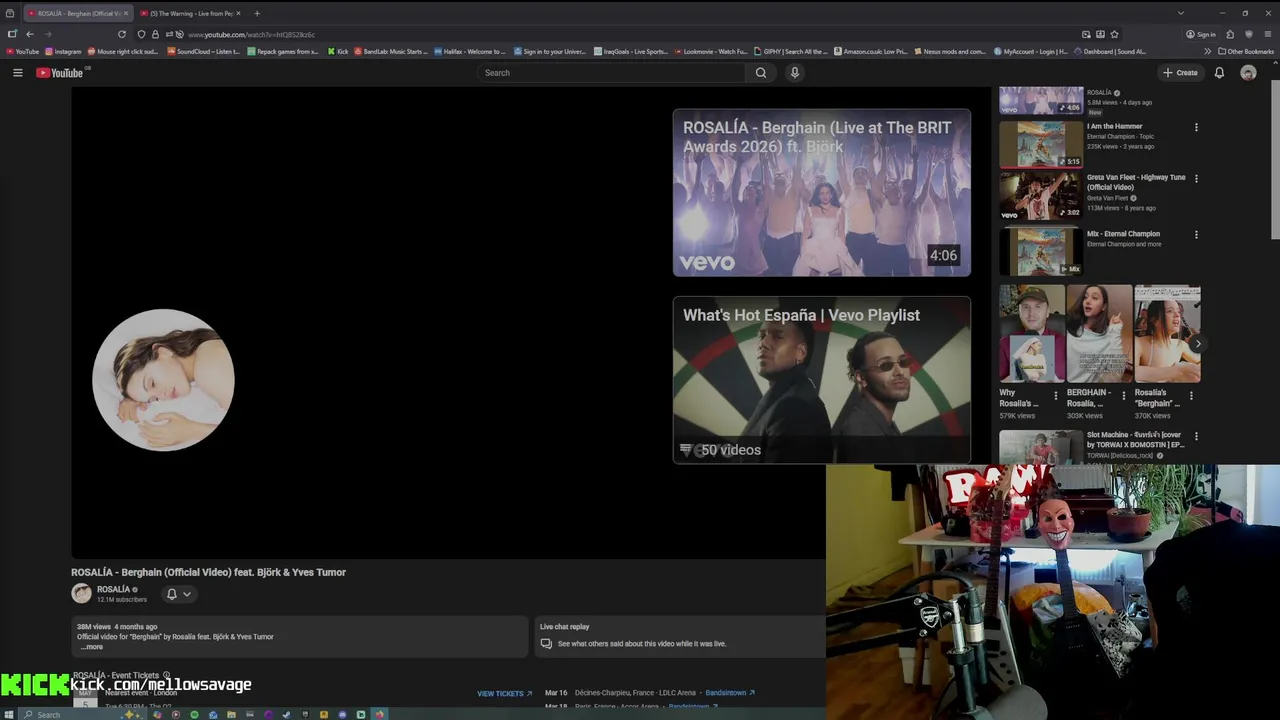
Task: Open I Am the Hammer video thumbnail
Action: point(1040,144)
